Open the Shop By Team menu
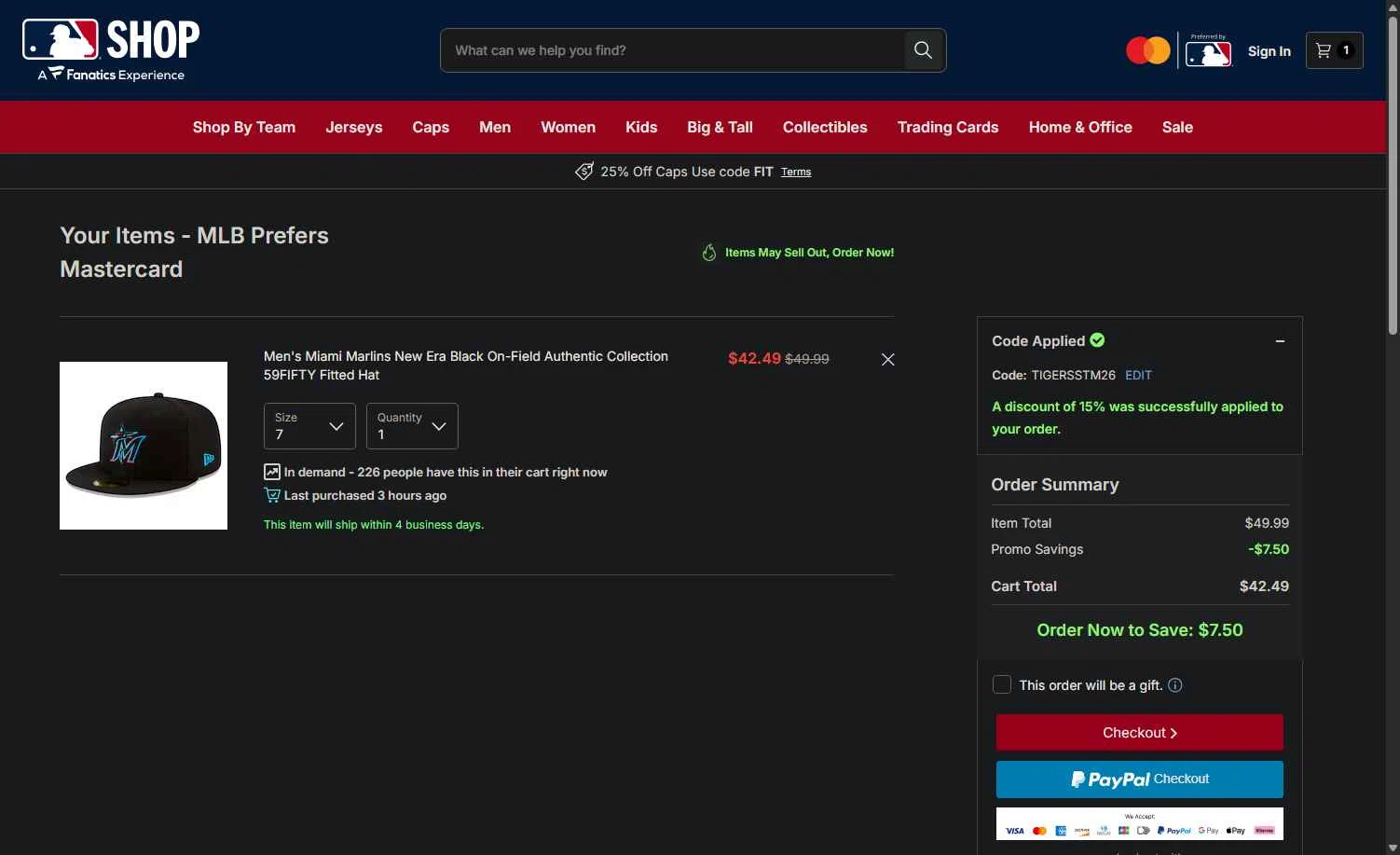 (244, 127)
